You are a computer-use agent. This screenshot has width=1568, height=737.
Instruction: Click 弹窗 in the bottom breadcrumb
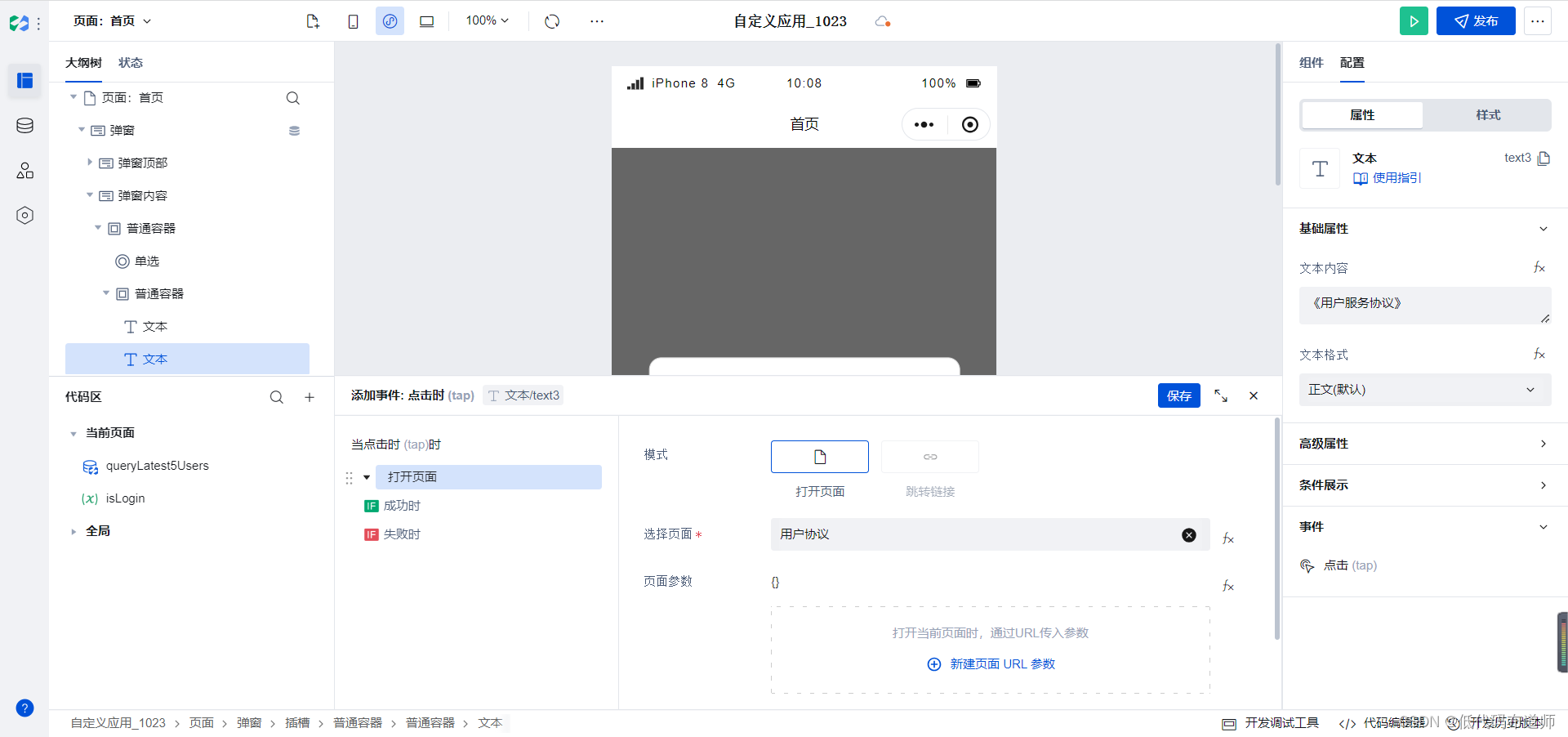249,723
